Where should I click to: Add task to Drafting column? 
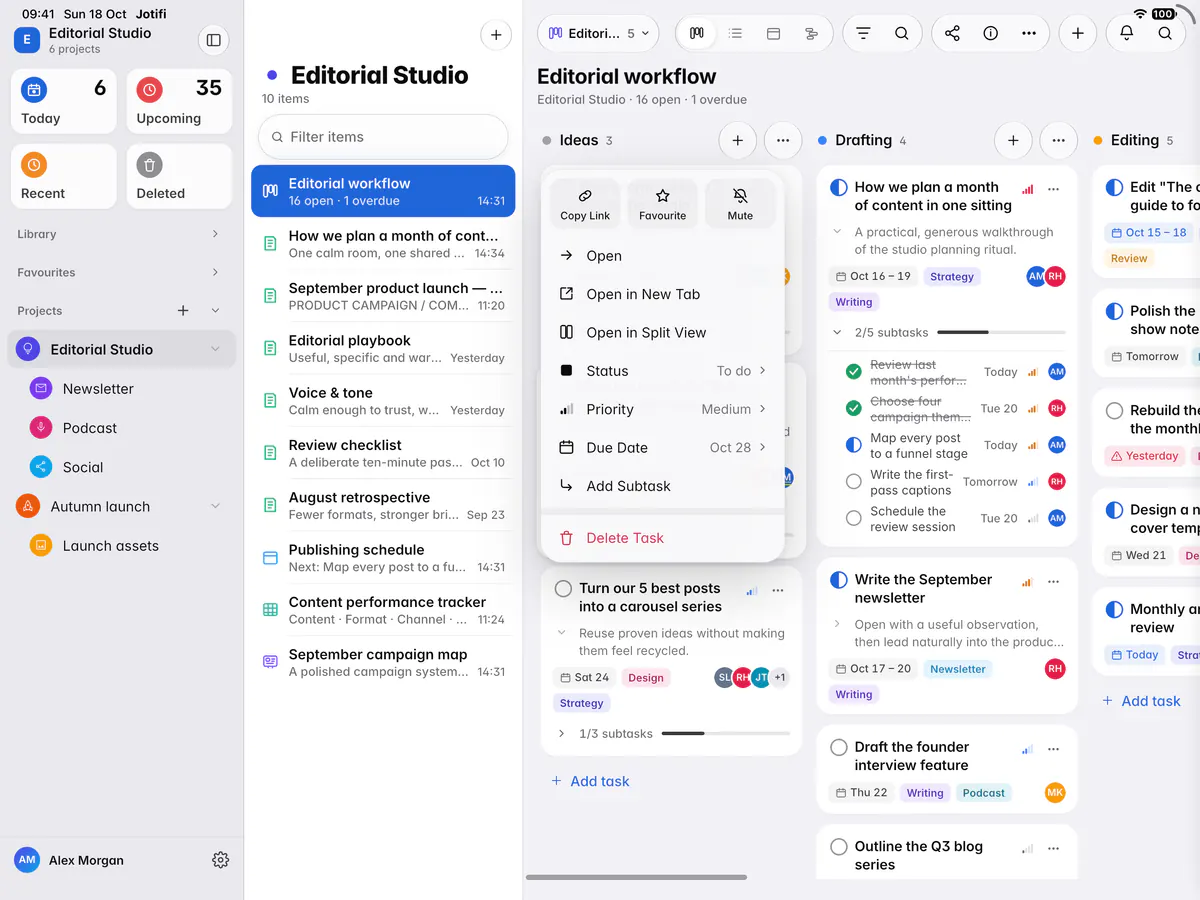pyautogui.click(x=1013, y=141)
